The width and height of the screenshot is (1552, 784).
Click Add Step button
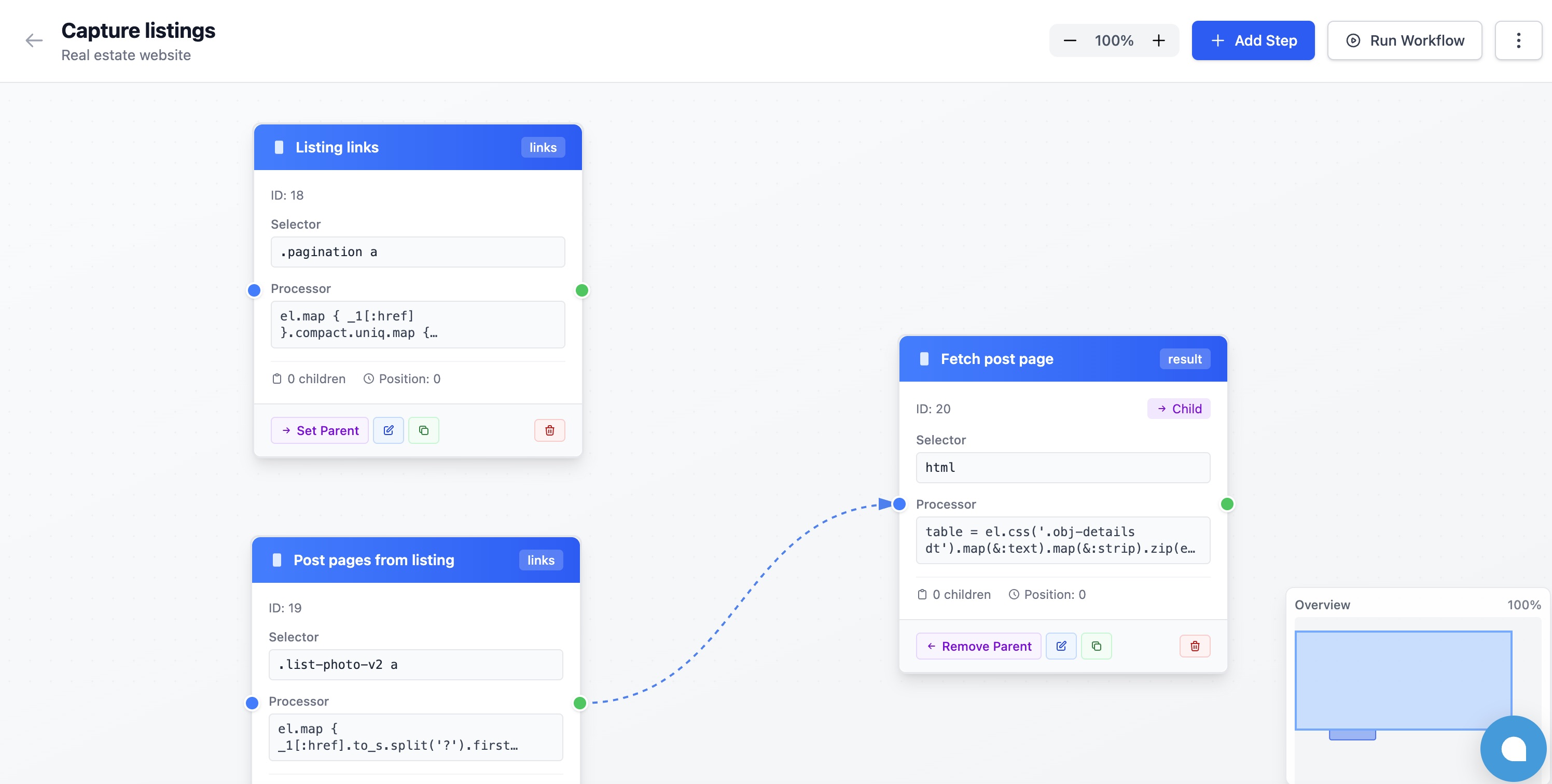[x=1253, y=40]
